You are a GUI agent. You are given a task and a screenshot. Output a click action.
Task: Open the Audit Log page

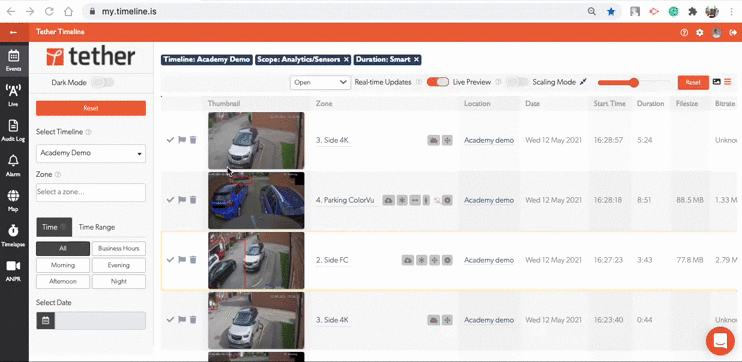coord(14,130)
